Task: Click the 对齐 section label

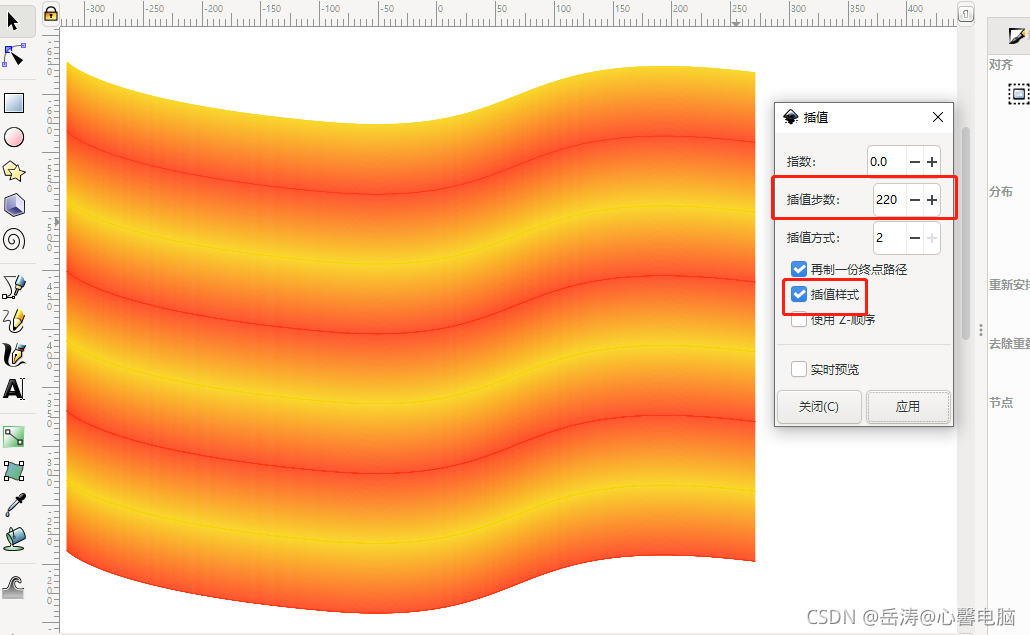Action: click(x=1000, y=64)
